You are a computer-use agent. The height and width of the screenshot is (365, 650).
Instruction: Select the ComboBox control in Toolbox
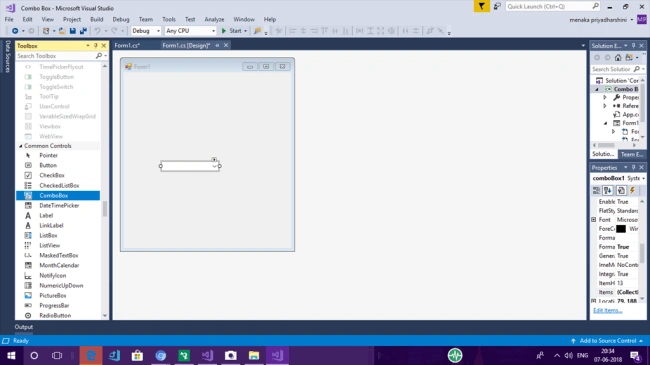[58, 195]
